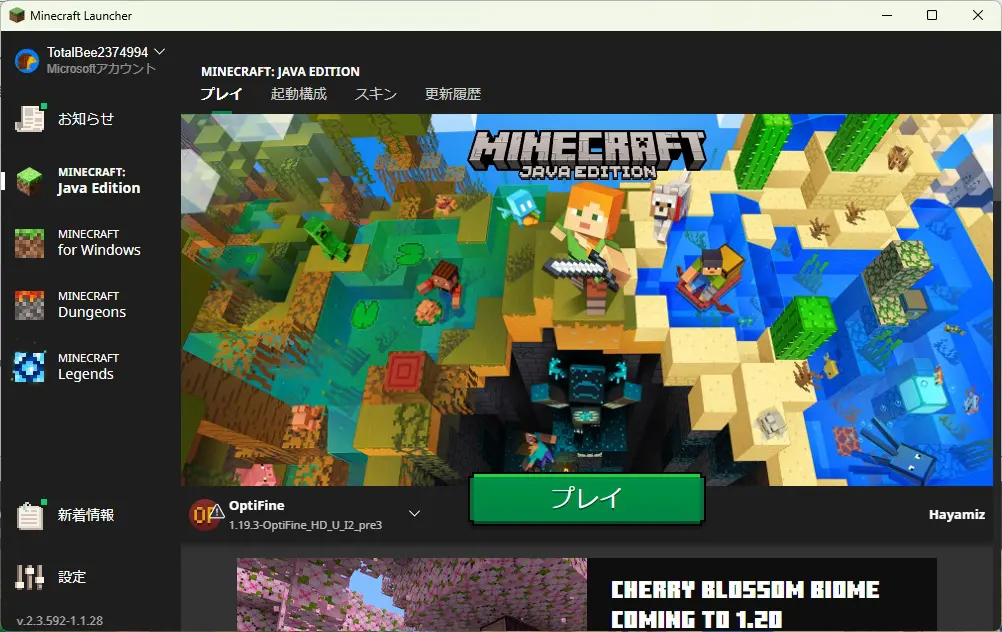
Task: Select the Minecraft for Windows icon
Action: tap(30, 243)
